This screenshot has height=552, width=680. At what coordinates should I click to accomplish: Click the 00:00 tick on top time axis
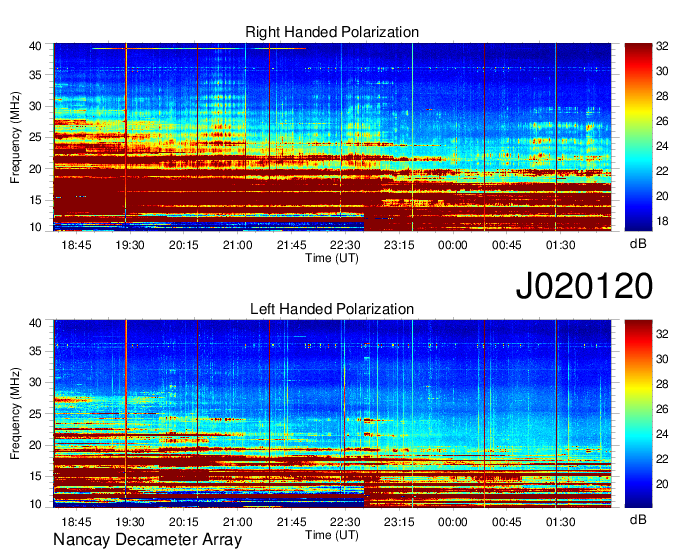click(453, 245)
